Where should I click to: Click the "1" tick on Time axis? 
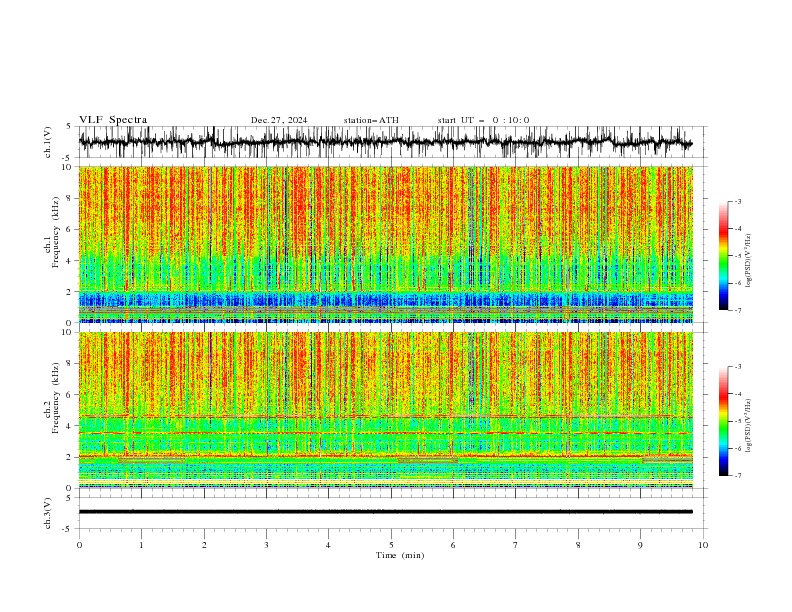coord(141,545)
